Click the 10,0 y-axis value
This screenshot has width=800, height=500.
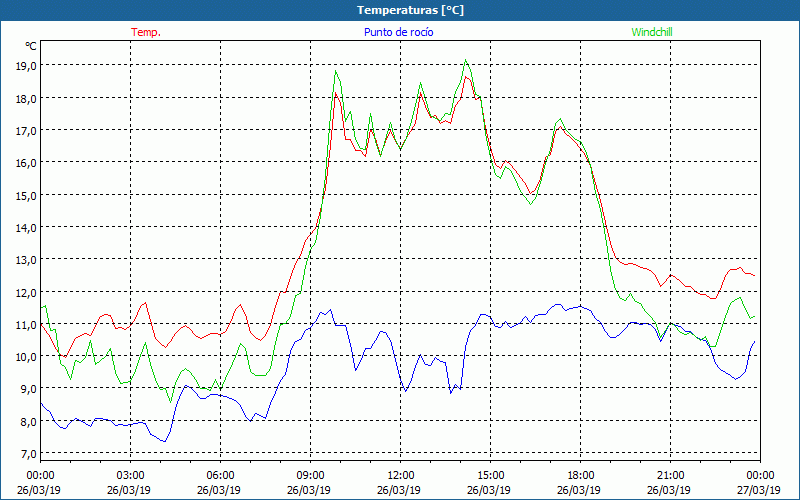point(27,357)
